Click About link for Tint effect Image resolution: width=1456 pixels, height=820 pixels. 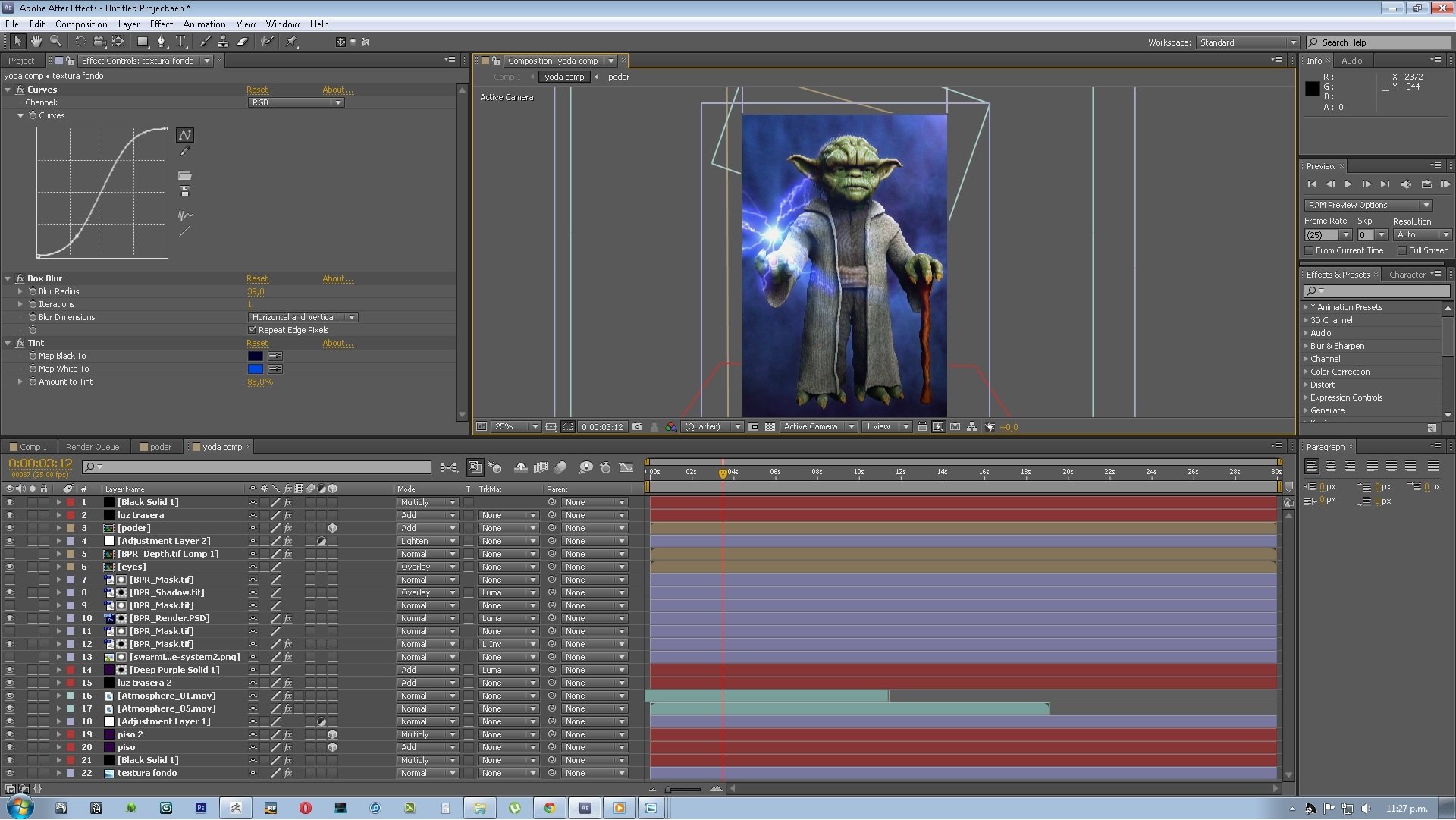(x=337, y=343)
